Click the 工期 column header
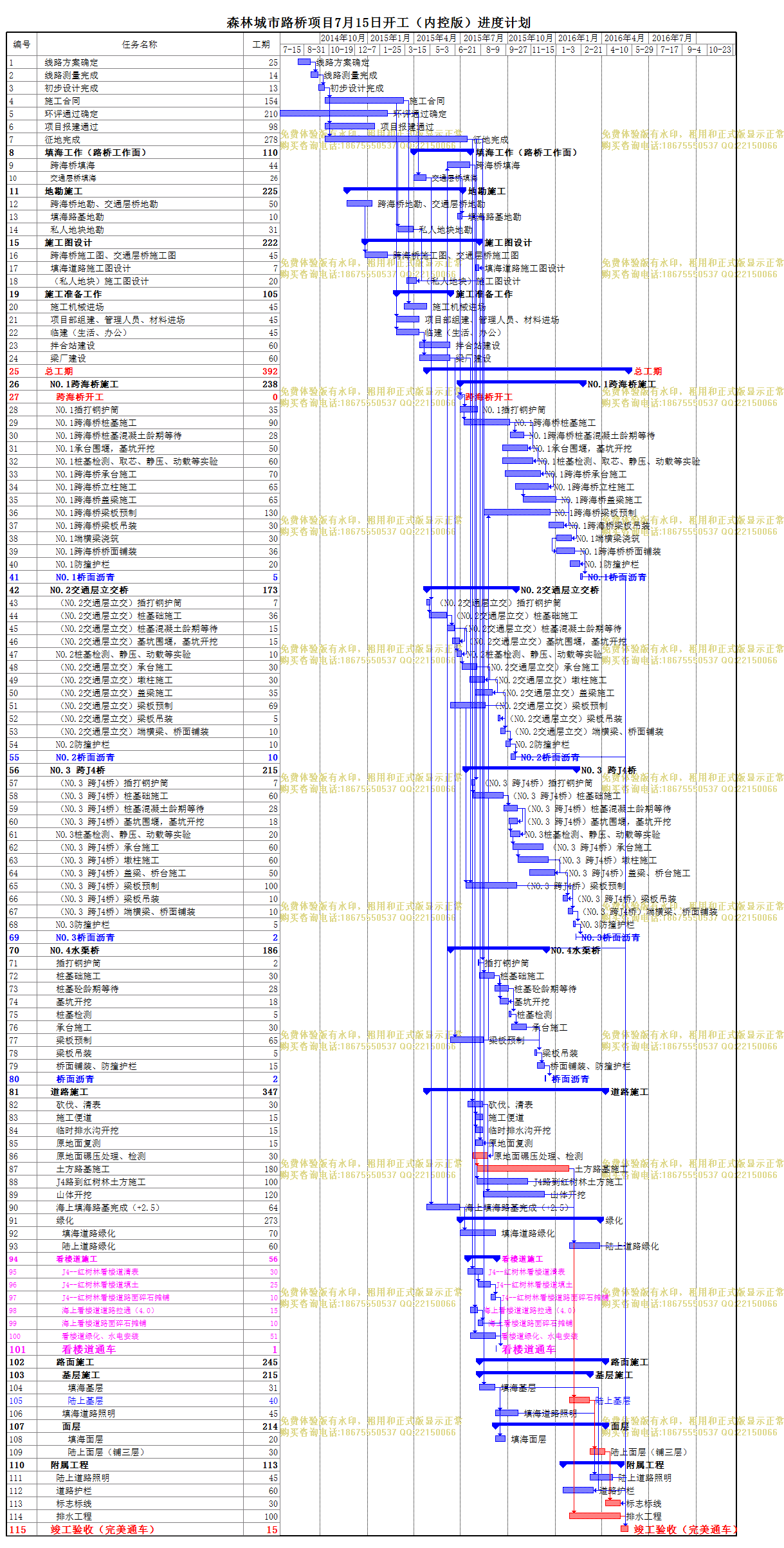The width and height of the screenshot is (784, 1548). (x=261, y=44)
